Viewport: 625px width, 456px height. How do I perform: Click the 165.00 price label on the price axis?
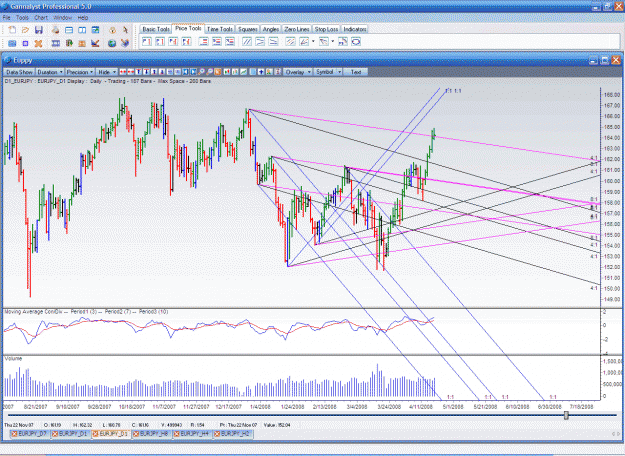611,127
